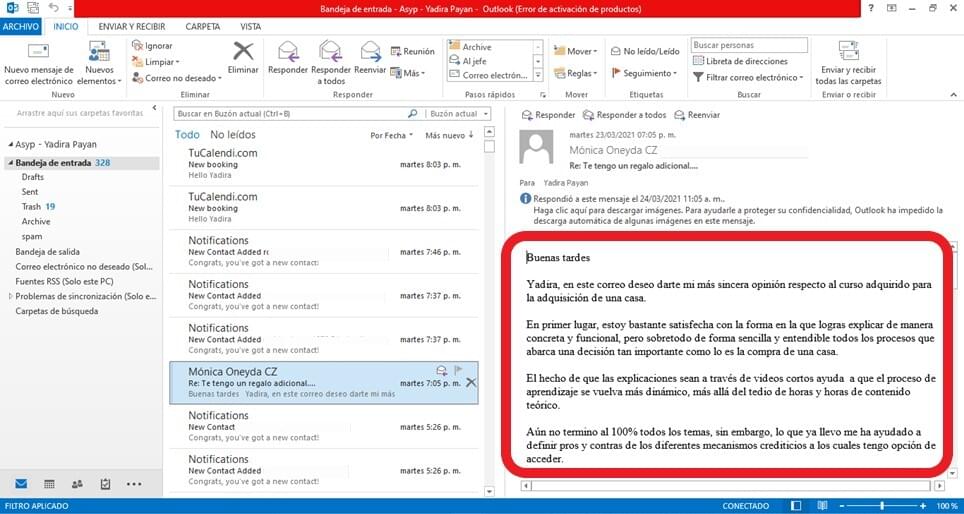The height and width of the screenshot is (514, 964).
Task: Open Bandeja de salida folder
Action: [47, 251]
